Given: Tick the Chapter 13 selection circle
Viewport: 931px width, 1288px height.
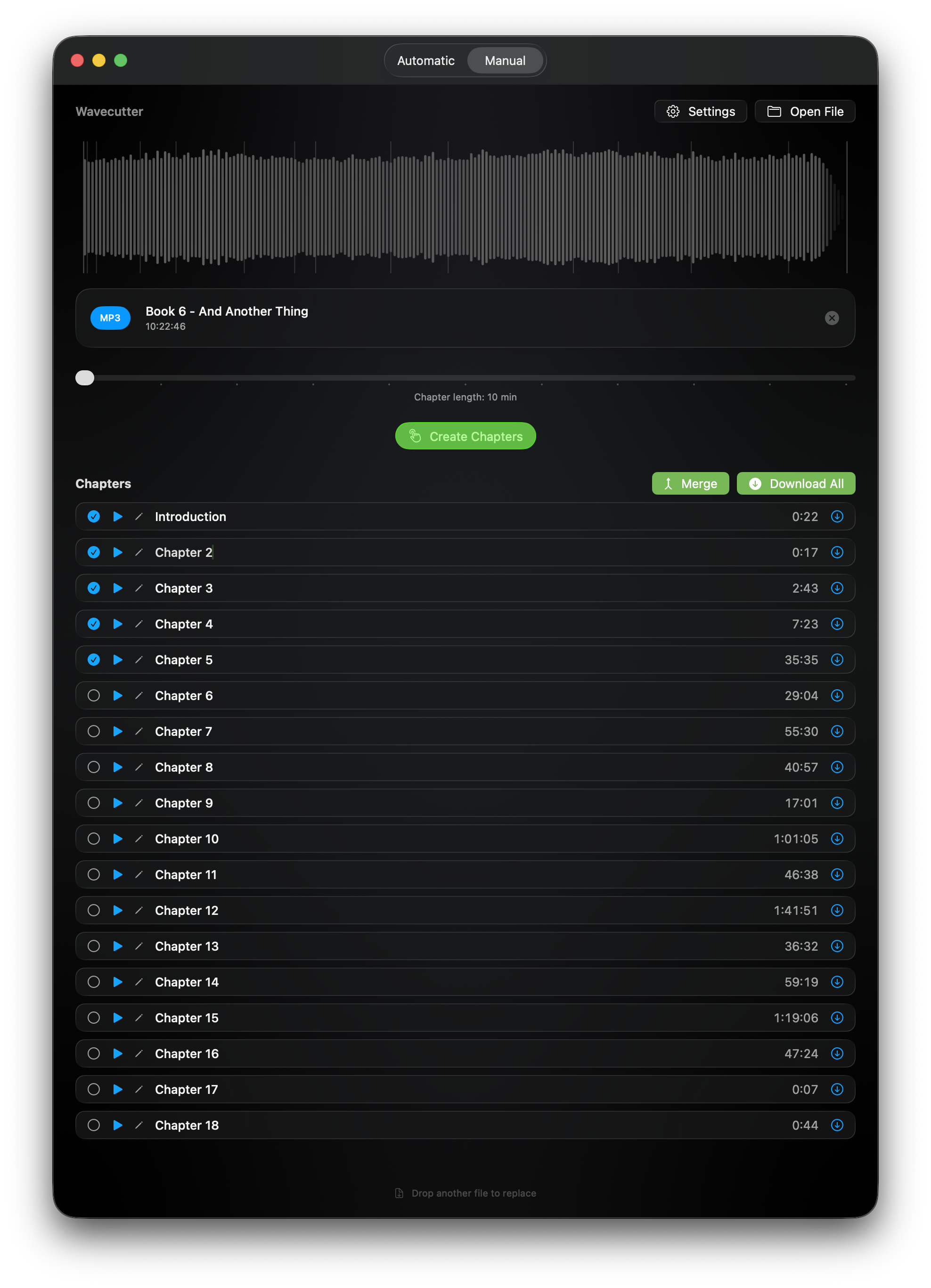Looking at the screenshot, I should pos(94,946).
